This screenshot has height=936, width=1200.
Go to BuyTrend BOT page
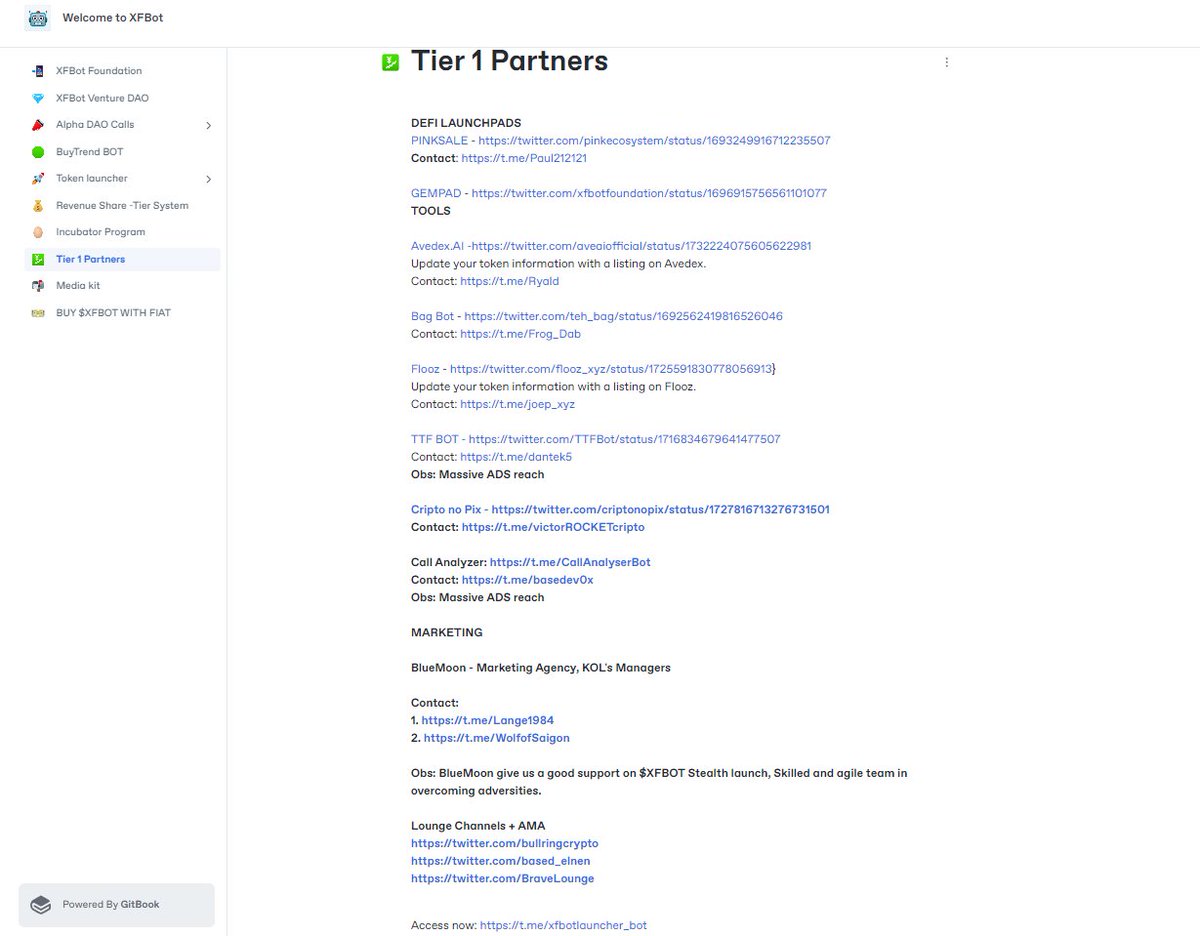[x=90, y=152]
